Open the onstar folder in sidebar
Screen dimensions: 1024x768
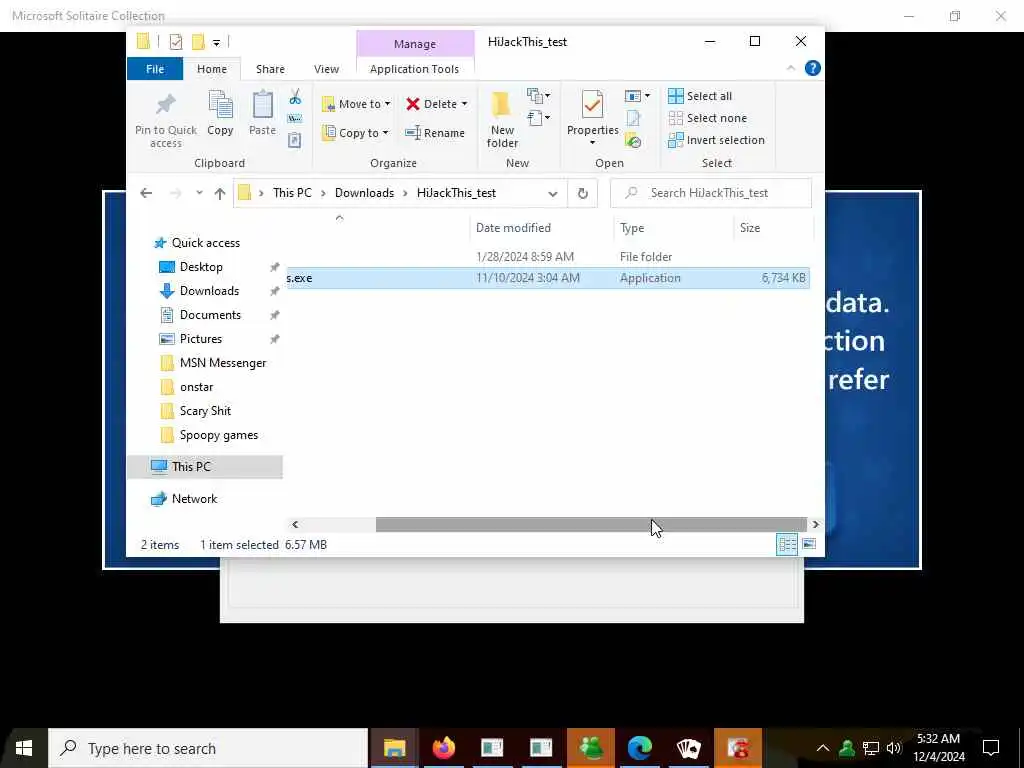[196, 387]
